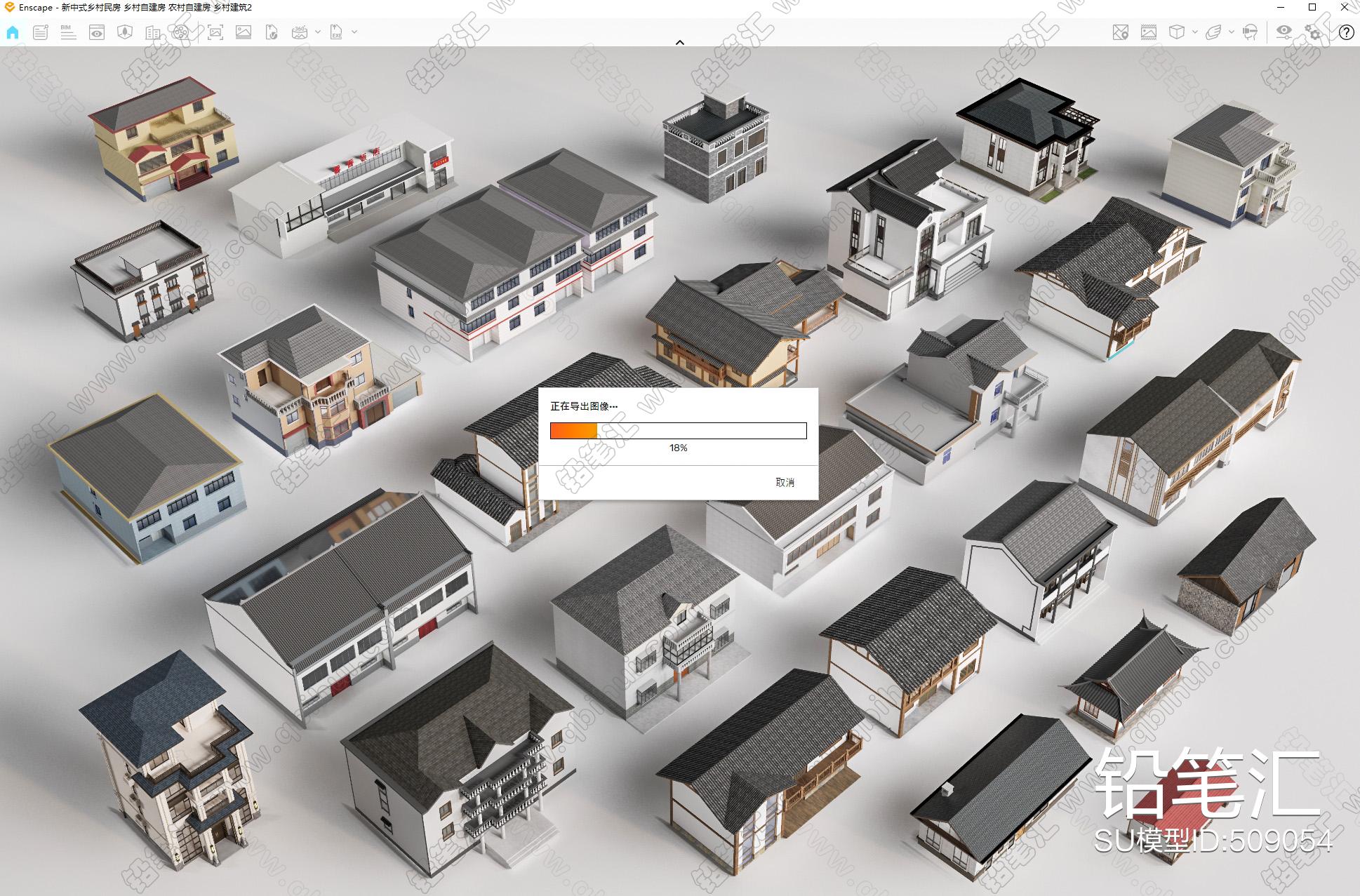The height and width of the screenshot is (896, 1360).
Task: Expand the 360 panorama dropdown arrow
Action: click(x=318, y=32)
